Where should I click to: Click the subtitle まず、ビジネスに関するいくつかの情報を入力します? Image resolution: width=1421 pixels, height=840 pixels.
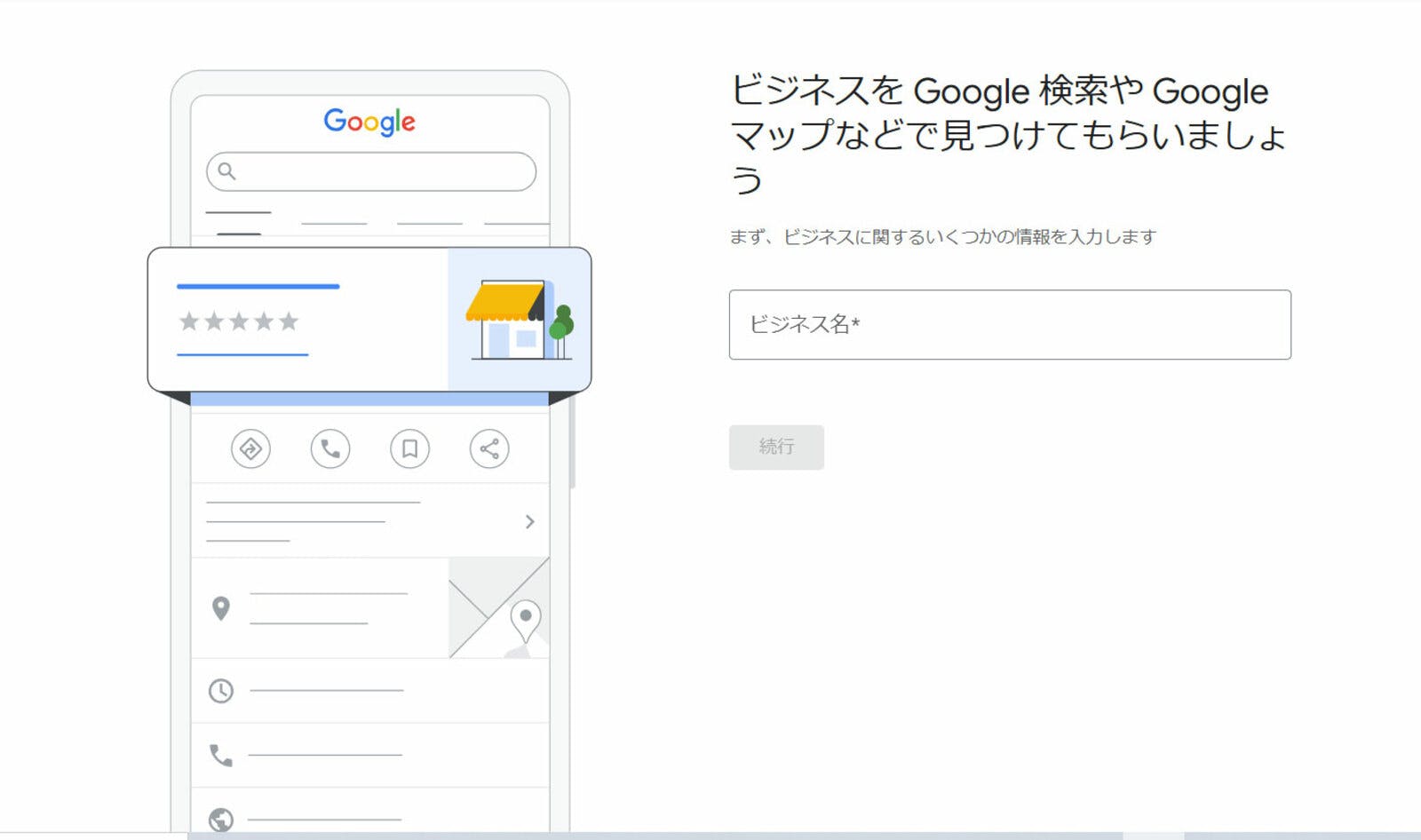pyautogui.click(x=942, y=237)
